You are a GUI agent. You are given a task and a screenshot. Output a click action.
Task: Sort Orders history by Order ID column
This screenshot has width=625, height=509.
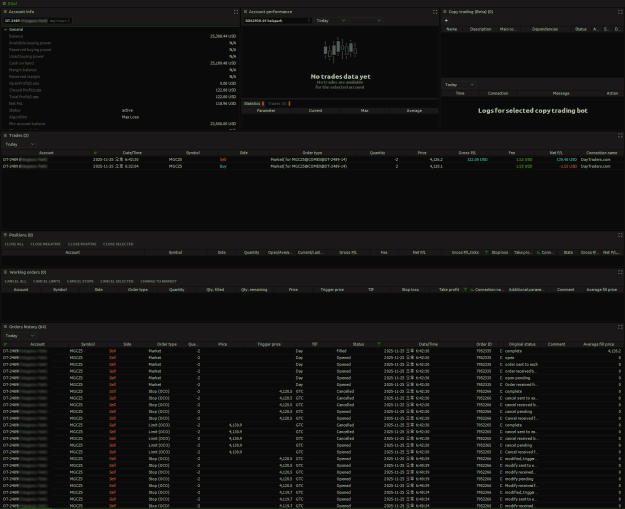(x=484, y=344)
